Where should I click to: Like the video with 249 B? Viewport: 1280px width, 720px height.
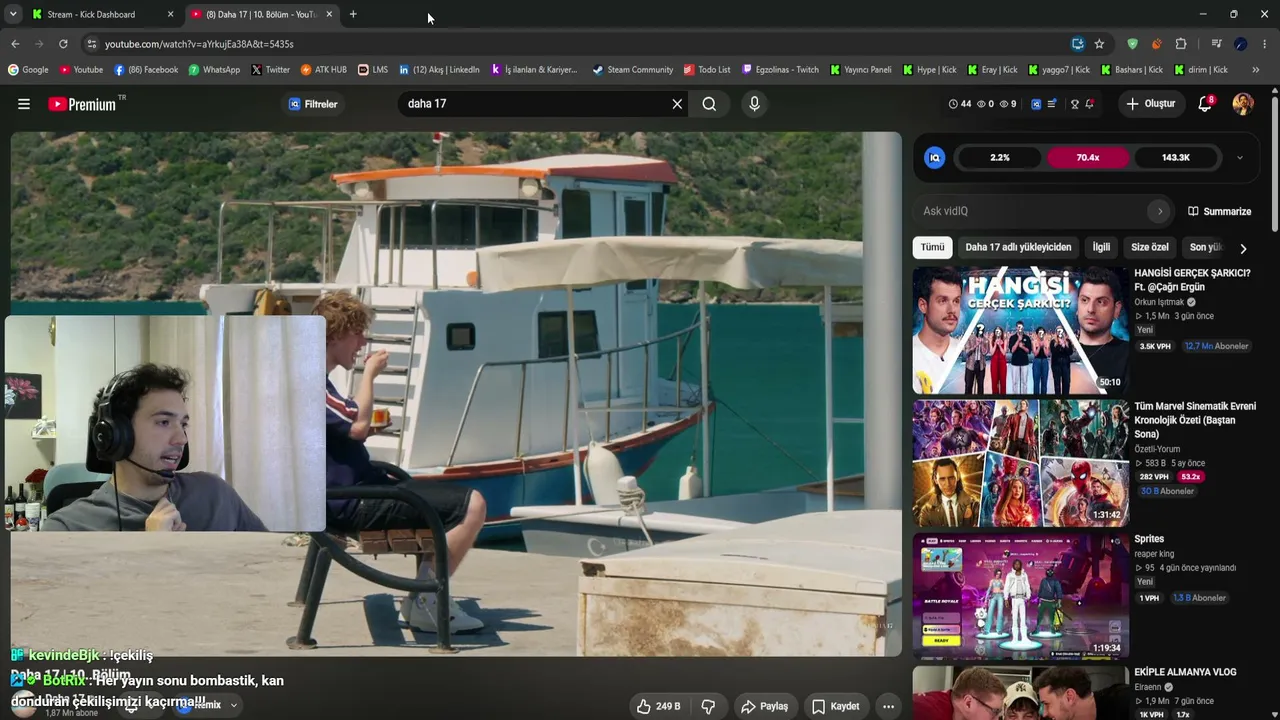point(658,706)
